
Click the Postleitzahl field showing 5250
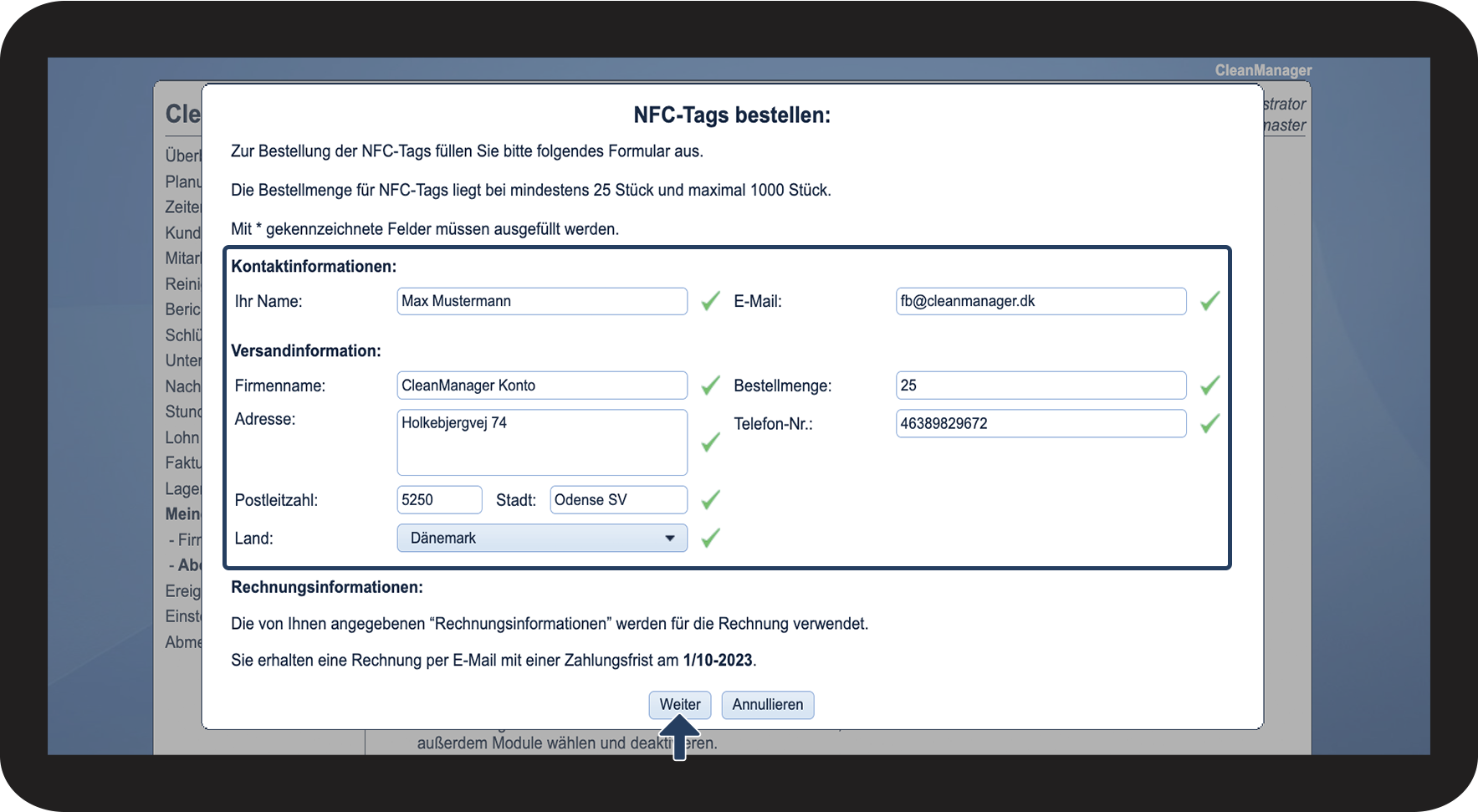(439, 500)
